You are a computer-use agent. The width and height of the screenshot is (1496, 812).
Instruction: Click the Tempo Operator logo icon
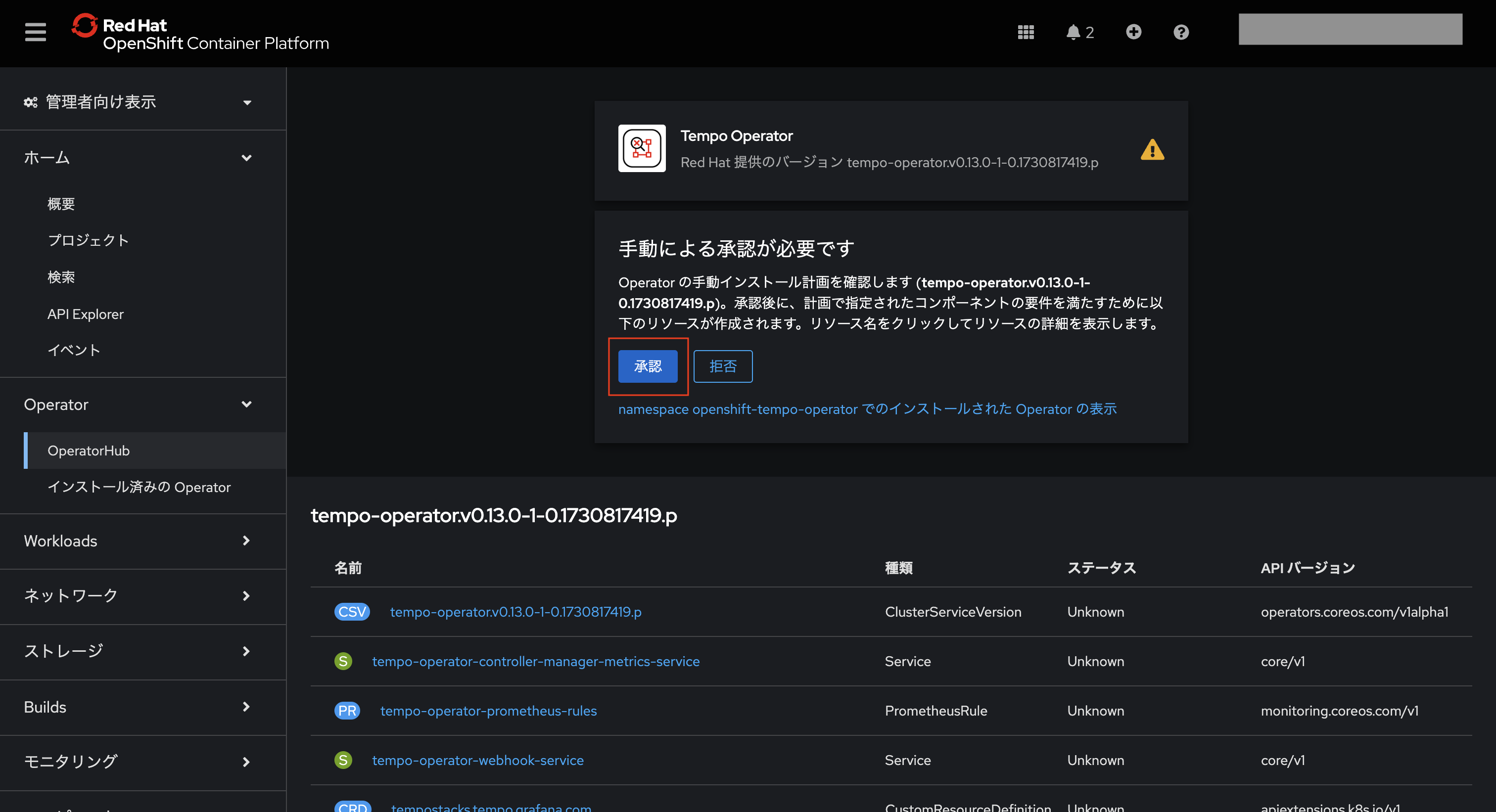642,148
